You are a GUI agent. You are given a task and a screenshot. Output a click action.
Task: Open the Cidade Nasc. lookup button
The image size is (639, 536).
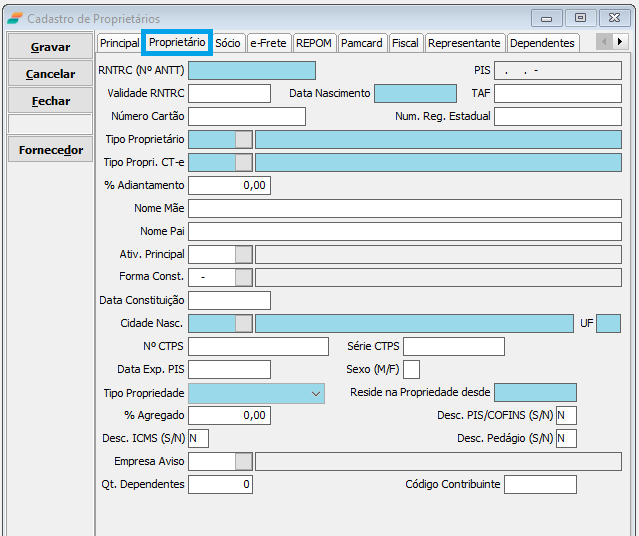pyautogui.click(x=243, y=323)
